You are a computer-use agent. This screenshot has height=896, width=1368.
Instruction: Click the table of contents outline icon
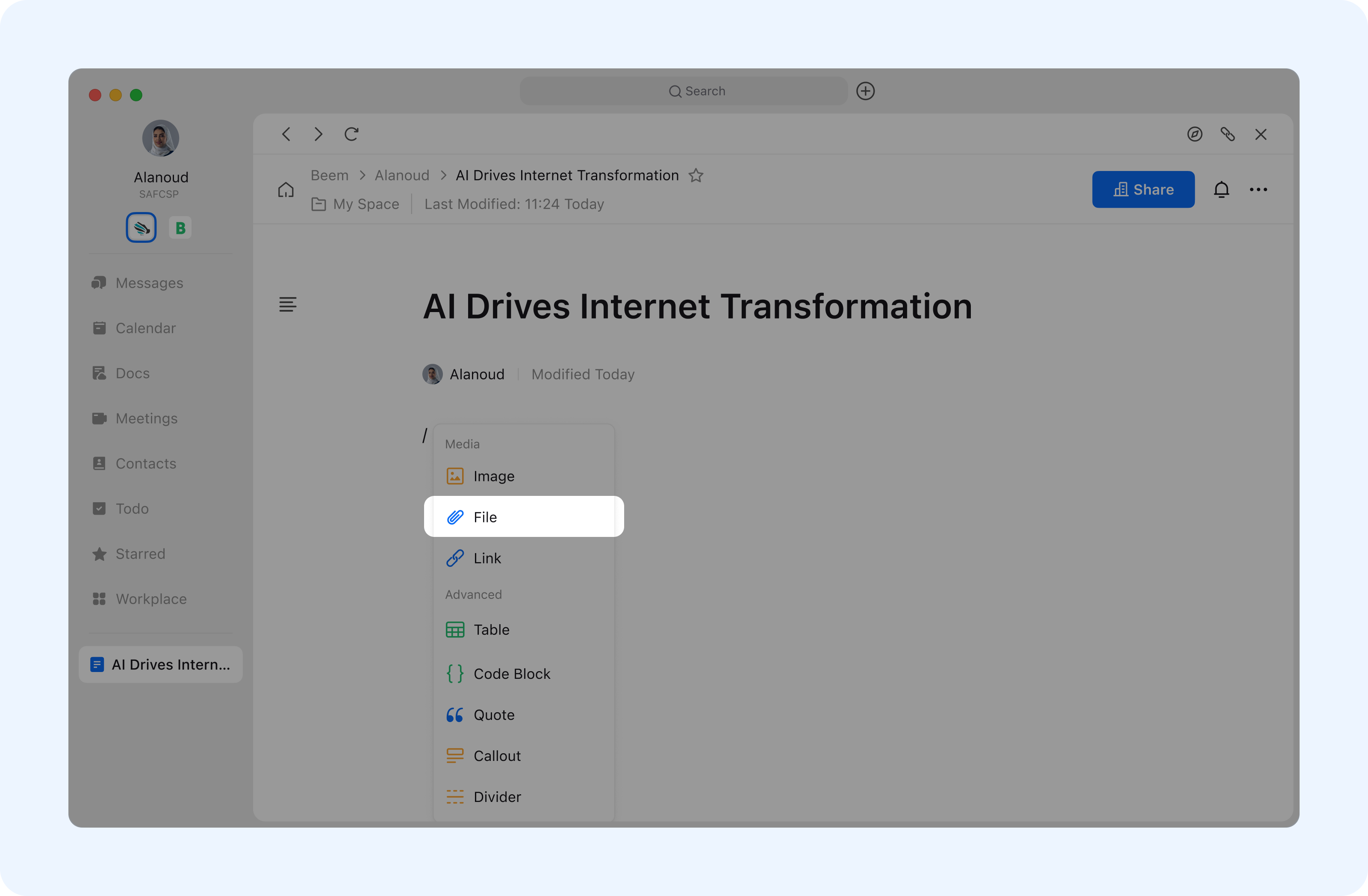tap(287, 304)
